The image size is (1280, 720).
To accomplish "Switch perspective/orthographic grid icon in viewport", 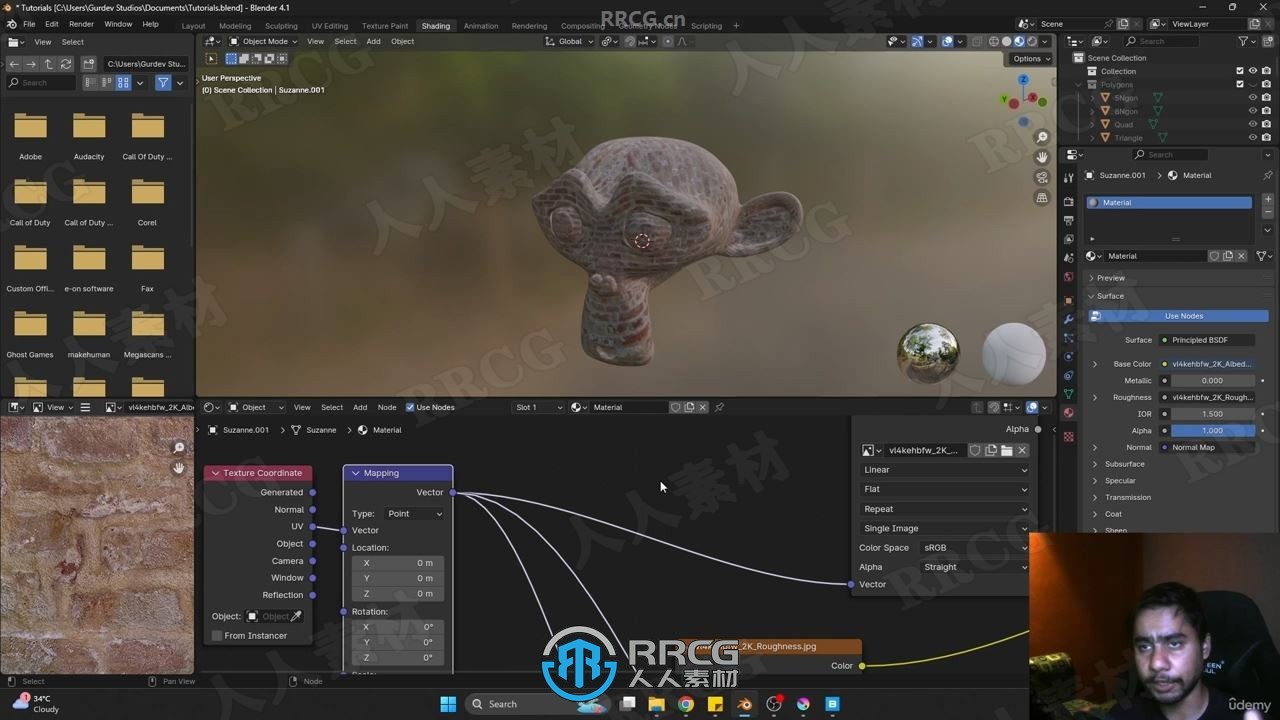I will [1042, 198].
